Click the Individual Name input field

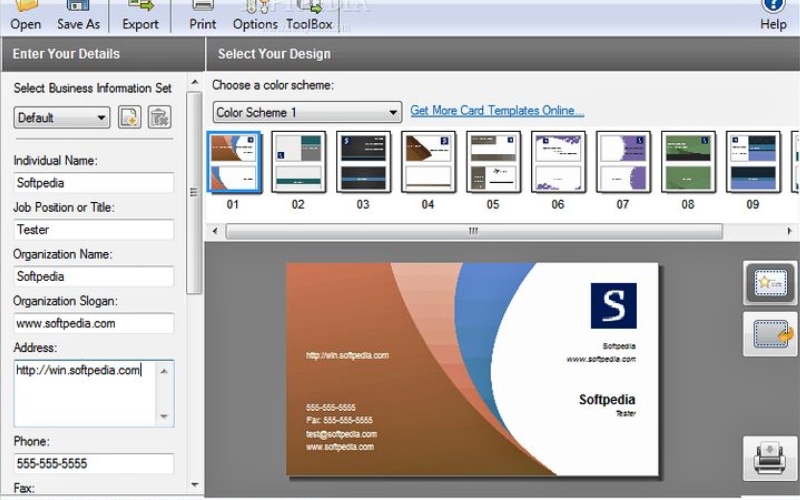[x=94, y=183]
